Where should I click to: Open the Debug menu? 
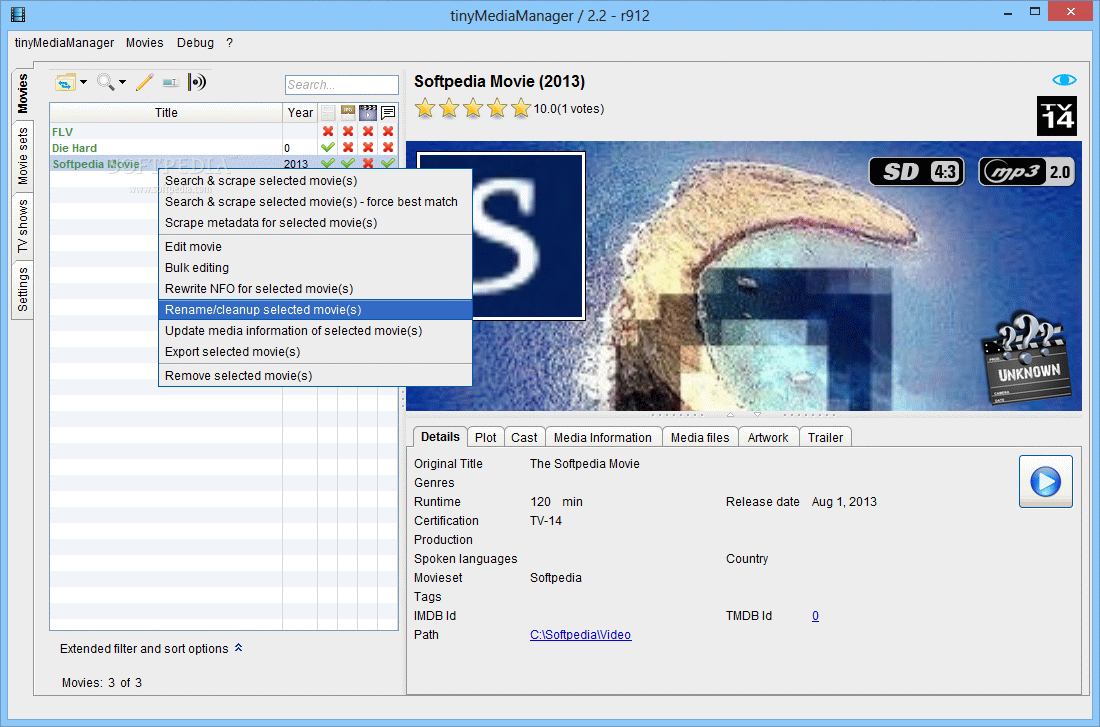click(x=195, y=43)
